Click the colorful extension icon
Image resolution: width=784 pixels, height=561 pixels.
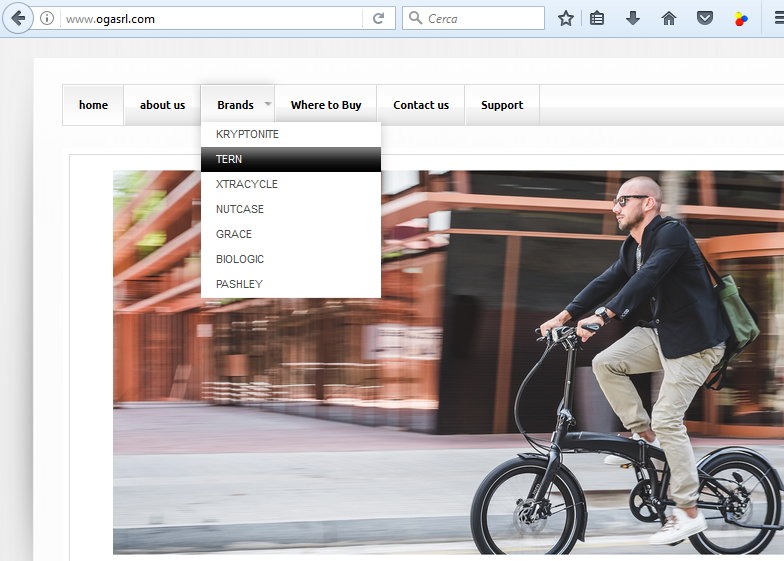[740, 19]
